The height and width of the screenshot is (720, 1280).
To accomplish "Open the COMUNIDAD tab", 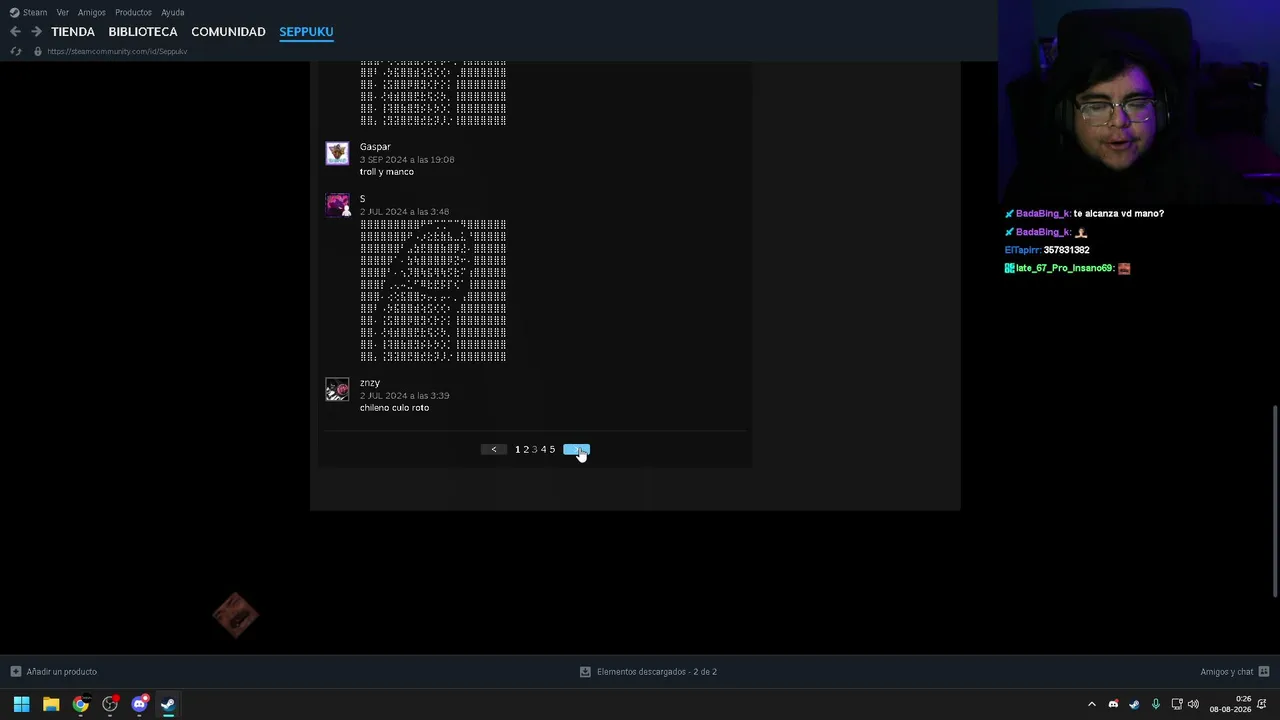I will (228, 32).
